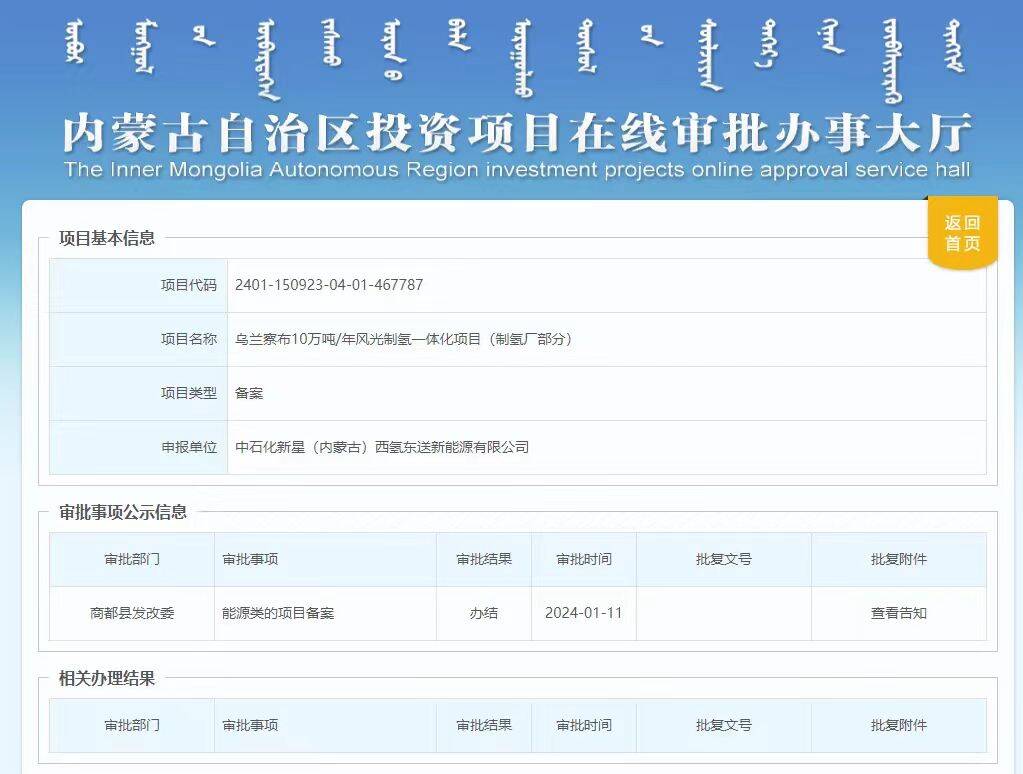
Task: Click the 审批事项公示信息 section heading
Action: point(123,512)
